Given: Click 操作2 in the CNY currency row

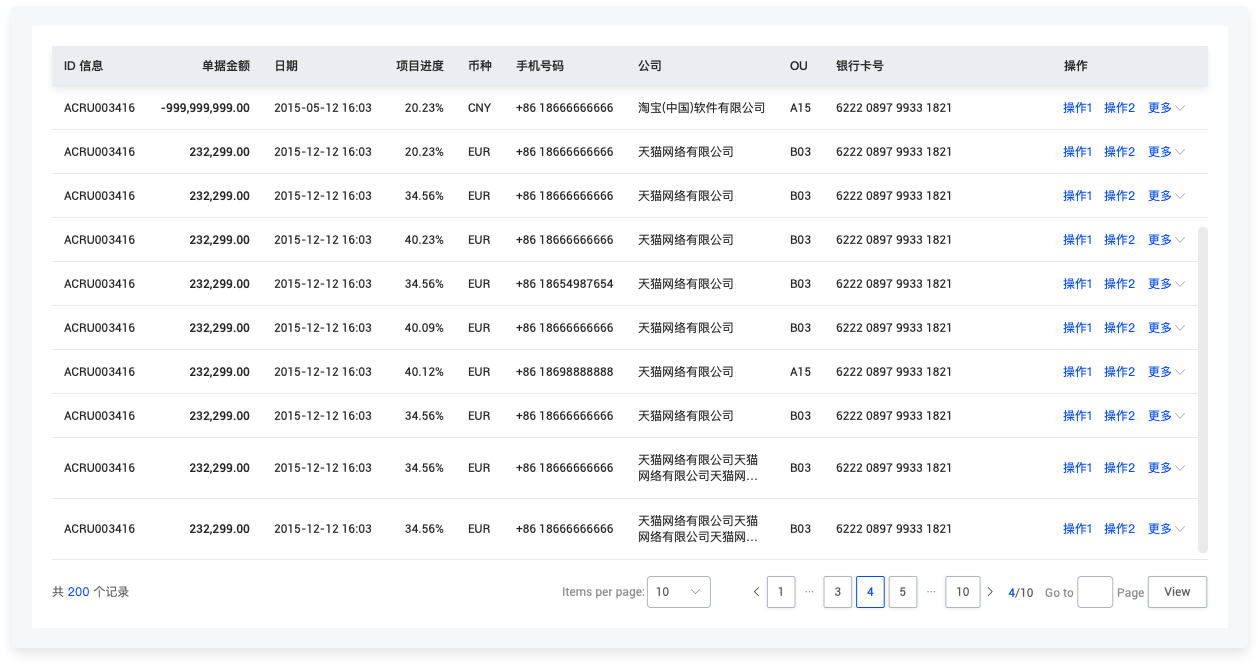Looking at the screenshot, I should [1119, 108].
